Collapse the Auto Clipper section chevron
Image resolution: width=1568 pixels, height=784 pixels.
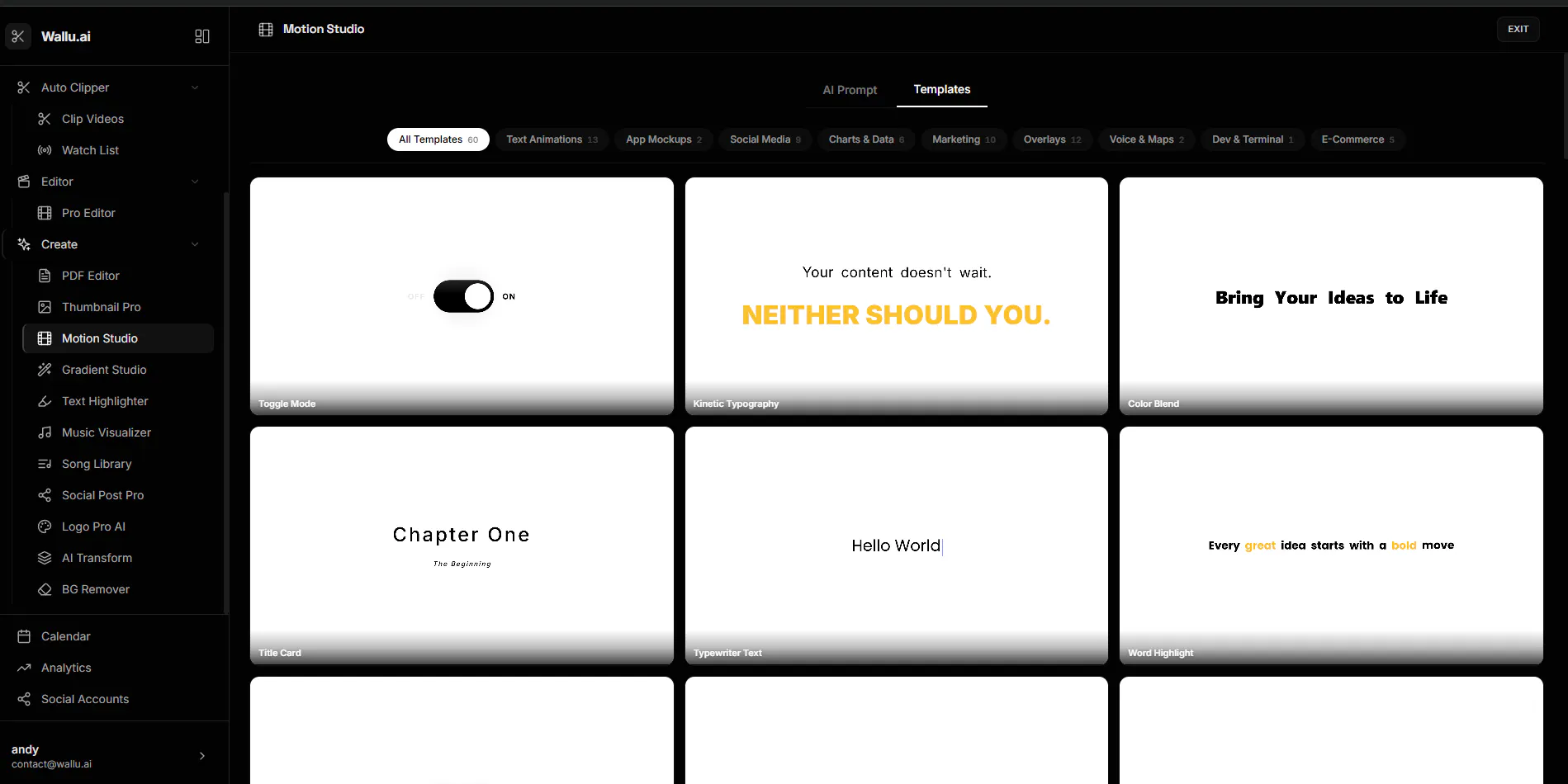[195, 87]
